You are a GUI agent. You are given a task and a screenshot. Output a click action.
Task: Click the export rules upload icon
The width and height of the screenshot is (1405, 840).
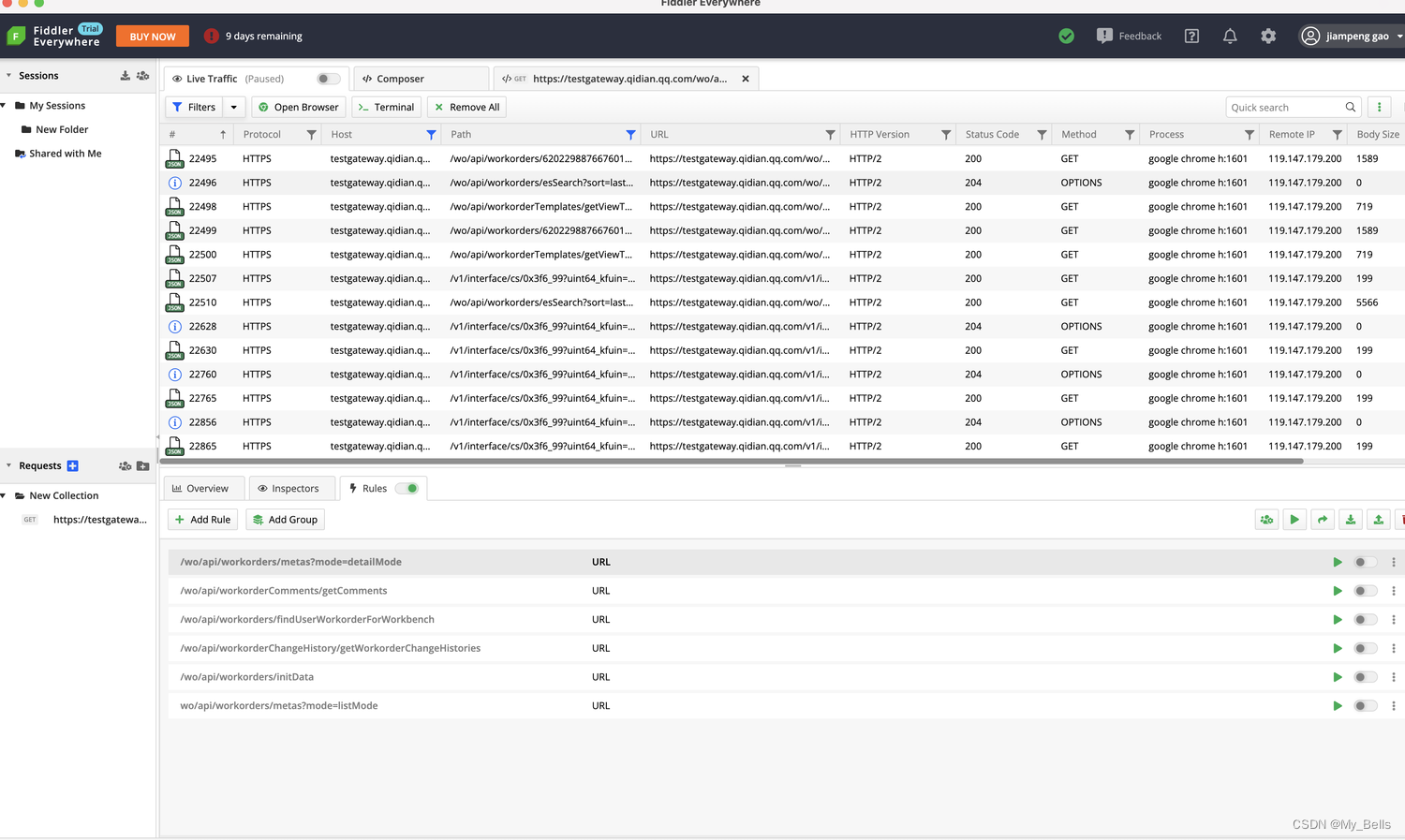(x=1379, y=520)
